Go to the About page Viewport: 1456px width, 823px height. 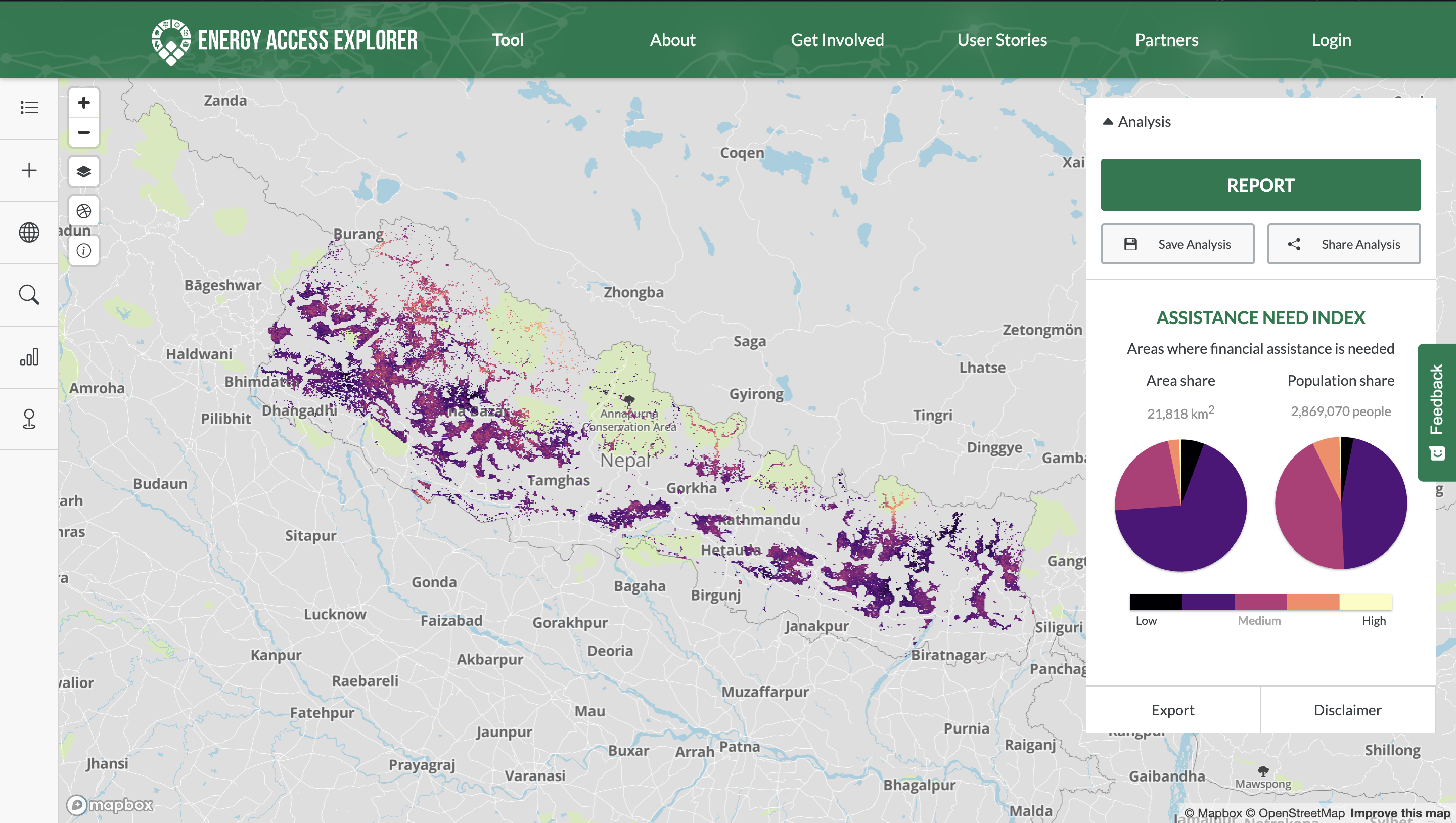pyautogui.click(x=672, y=40)
